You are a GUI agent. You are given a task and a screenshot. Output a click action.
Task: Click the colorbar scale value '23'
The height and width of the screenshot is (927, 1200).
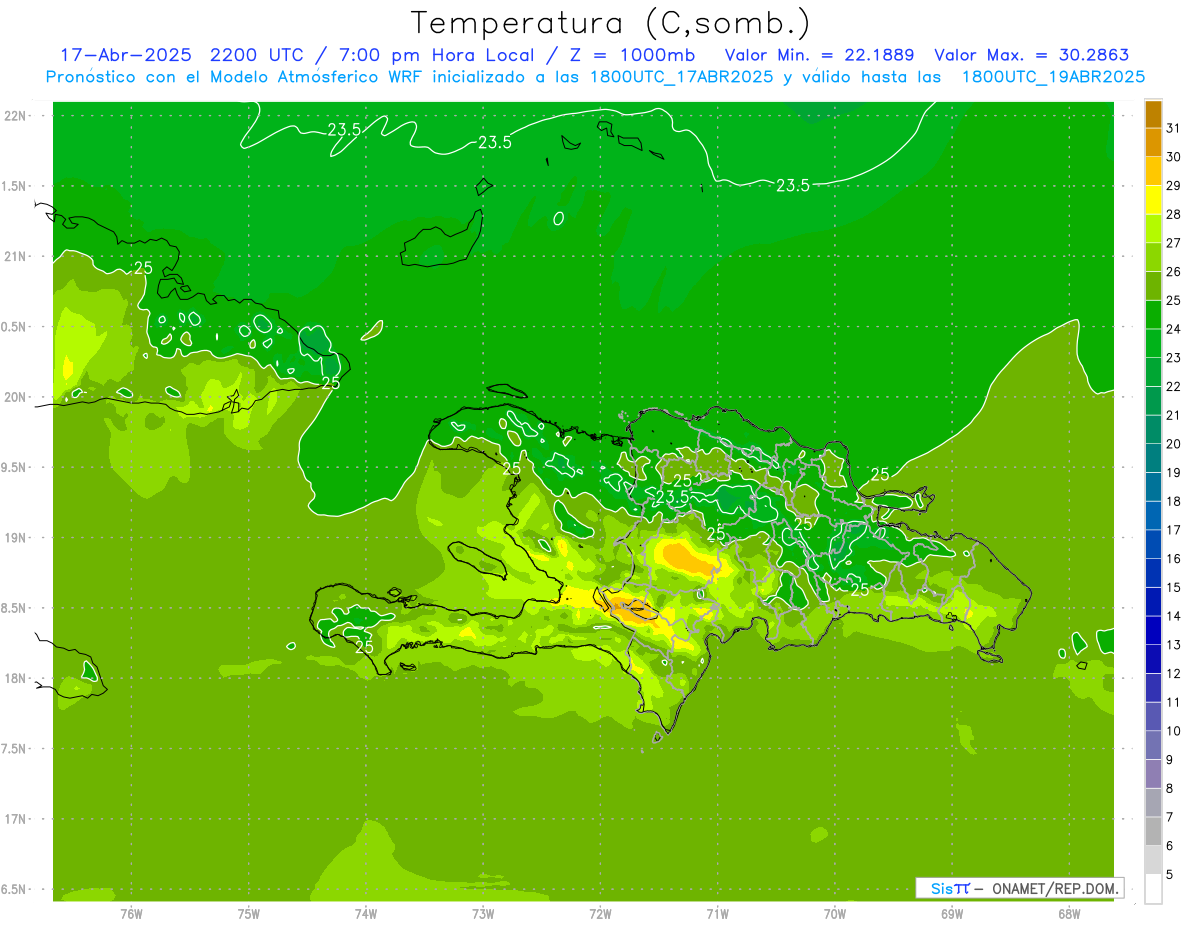click(1173, 358)
